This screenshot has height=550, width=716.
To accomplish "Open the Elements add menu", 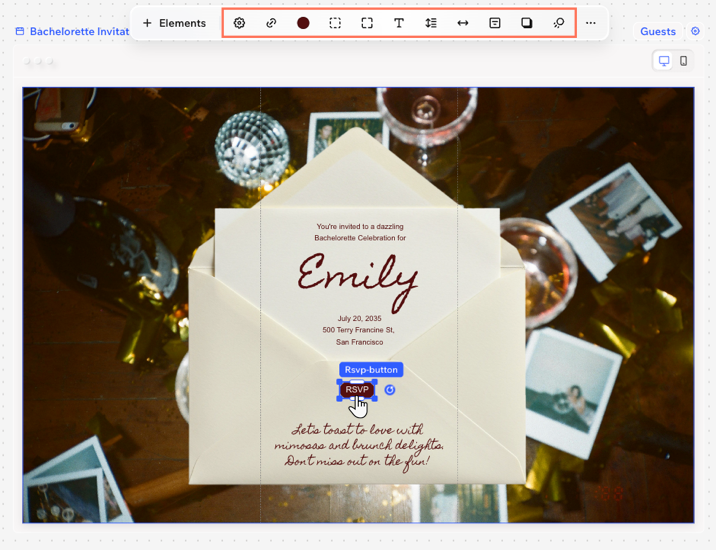I will (174, 23).
